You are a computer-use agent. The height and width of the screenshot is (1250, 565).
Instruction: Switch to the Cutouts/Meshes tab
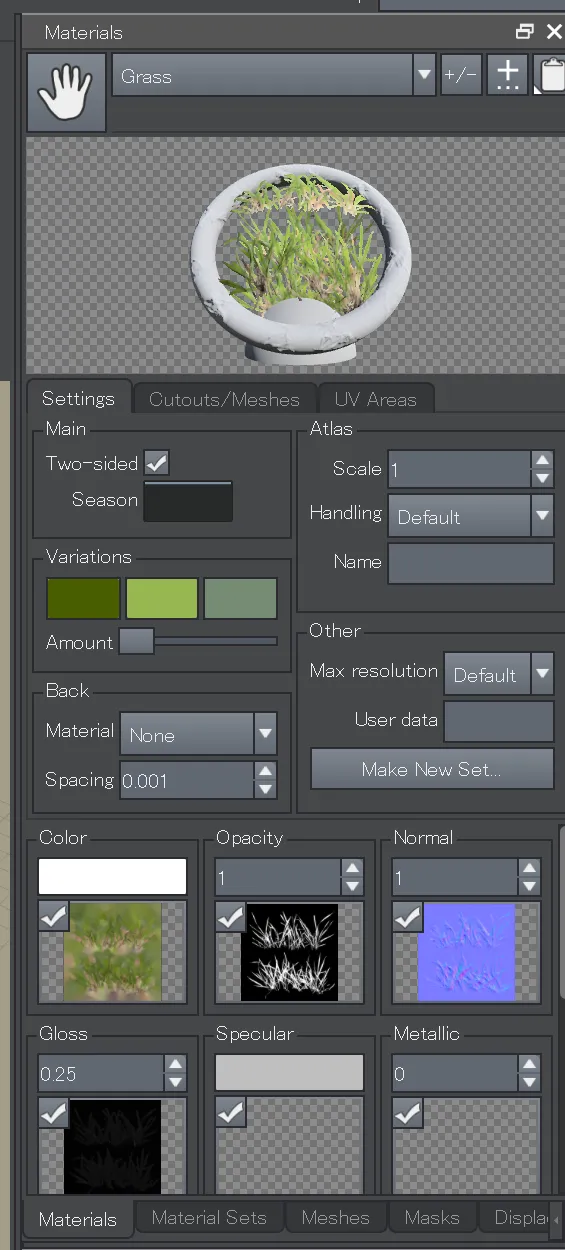point(224,399)
